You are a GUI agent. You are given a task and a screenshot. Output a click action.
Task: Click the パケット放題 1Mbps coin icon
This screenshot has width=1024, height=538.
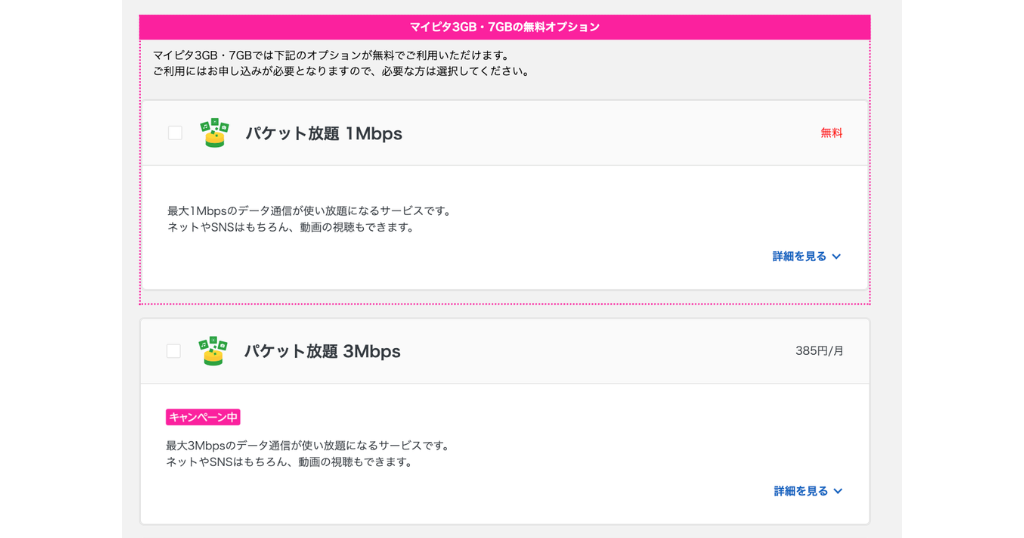point(214,133)
